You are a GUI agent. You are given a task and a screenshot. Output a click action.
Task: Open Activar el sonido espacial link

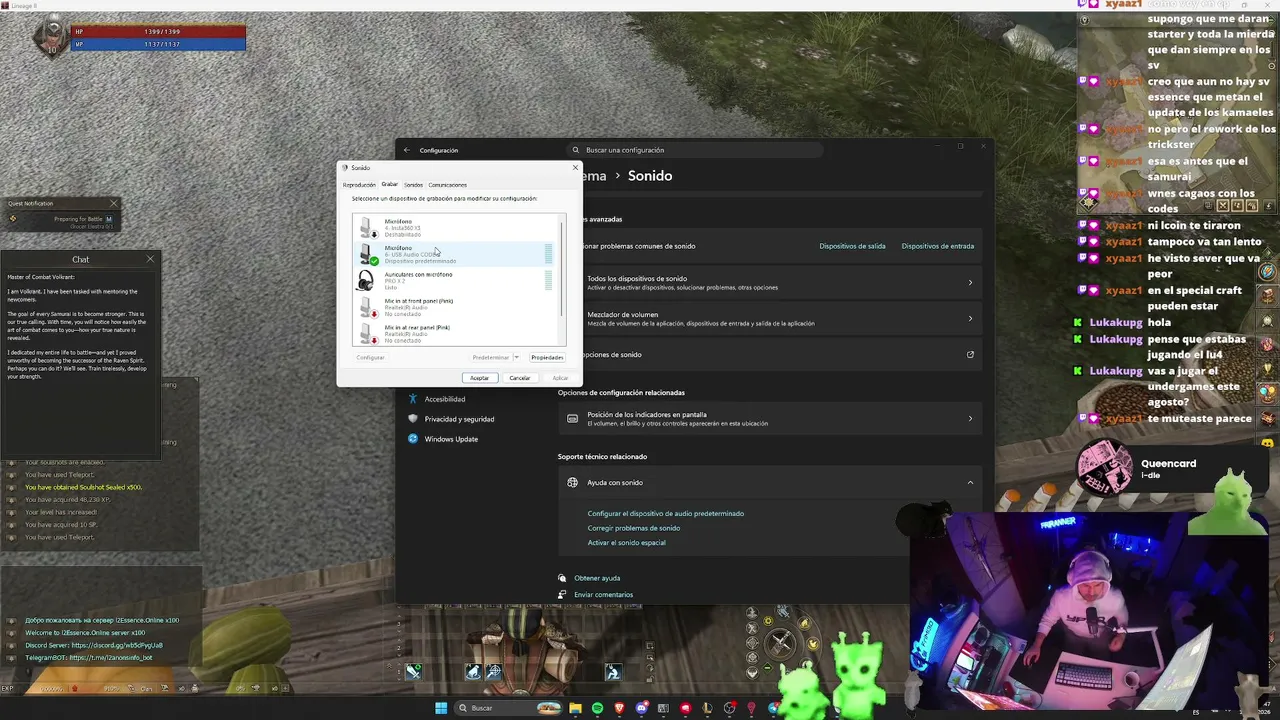[627, 543]
